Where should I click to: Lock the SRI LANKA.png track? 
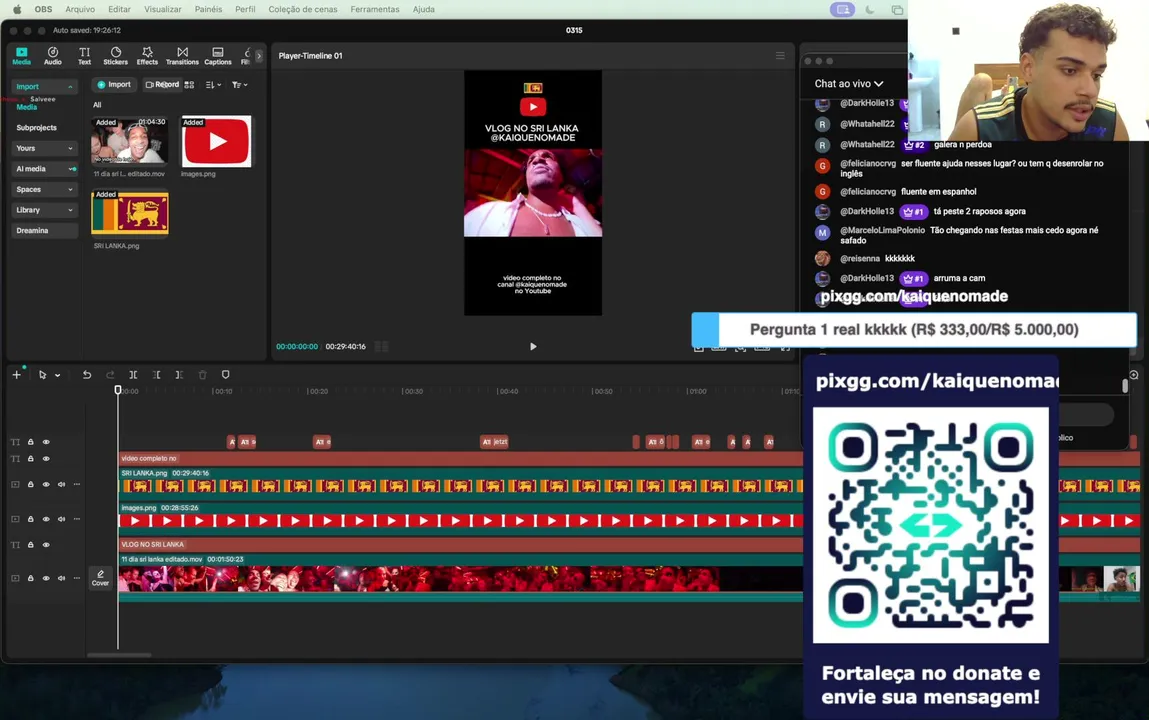coord(31,484)
